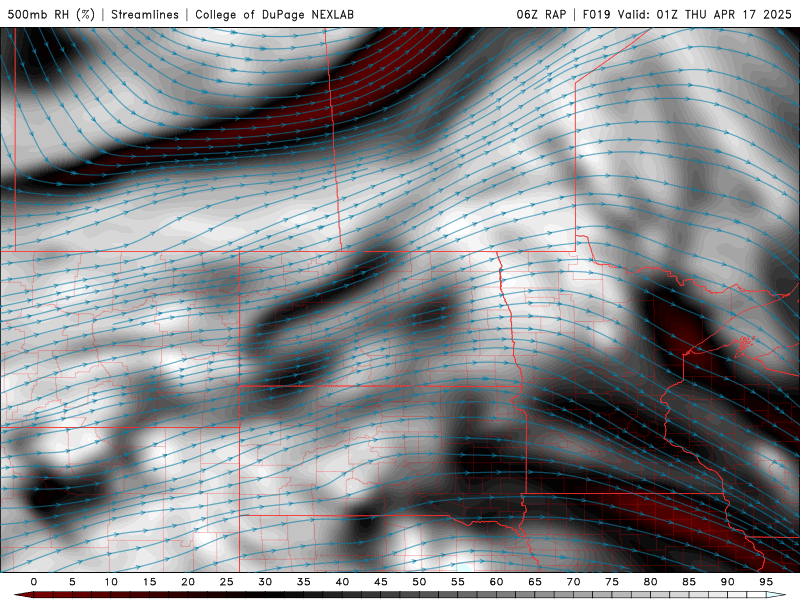Click the '85' tick label on the legend

689,582
